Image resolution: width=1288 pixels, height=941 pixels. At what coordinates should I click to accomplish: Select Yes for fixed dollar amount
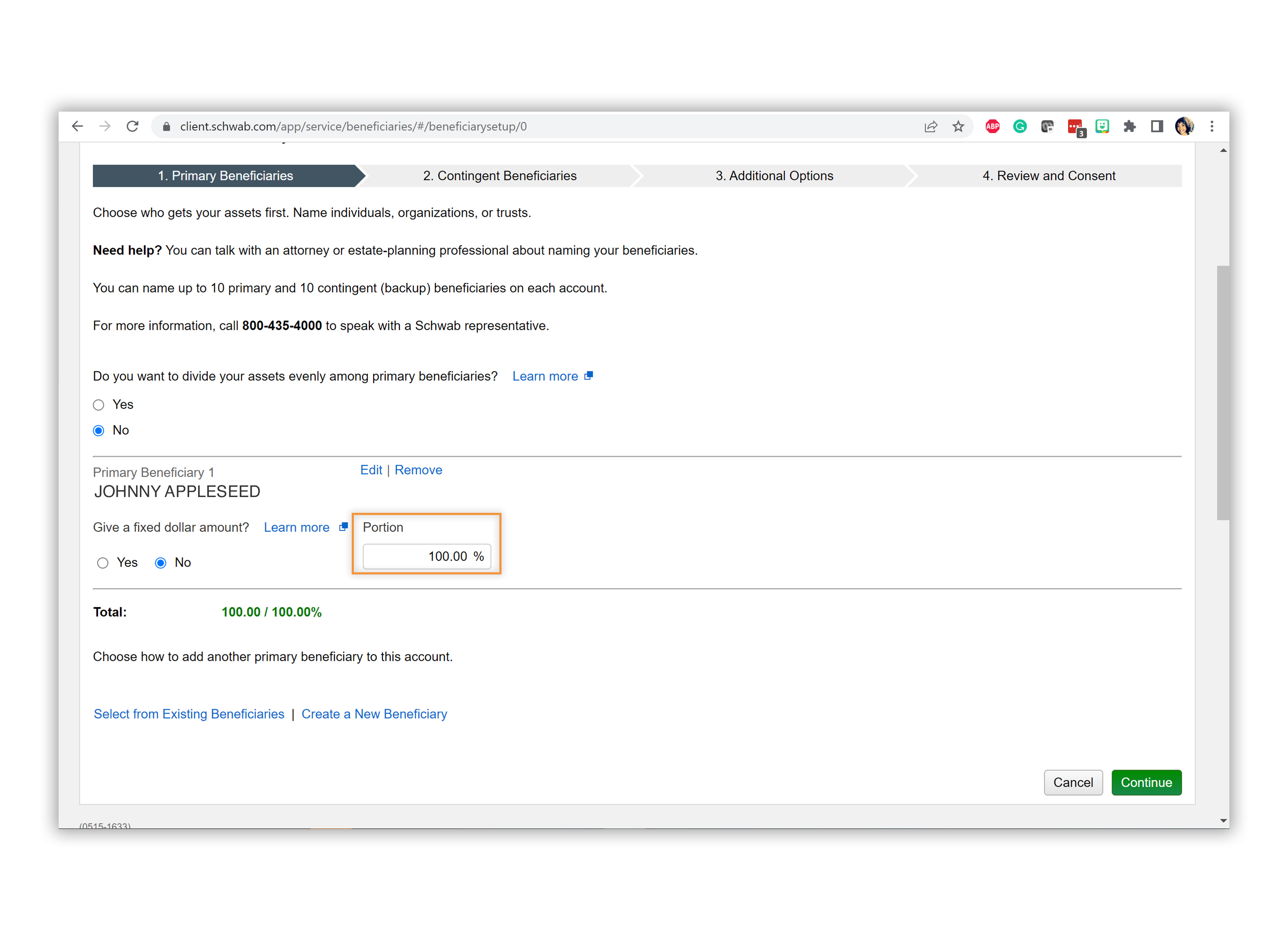[x=103, y=563]
